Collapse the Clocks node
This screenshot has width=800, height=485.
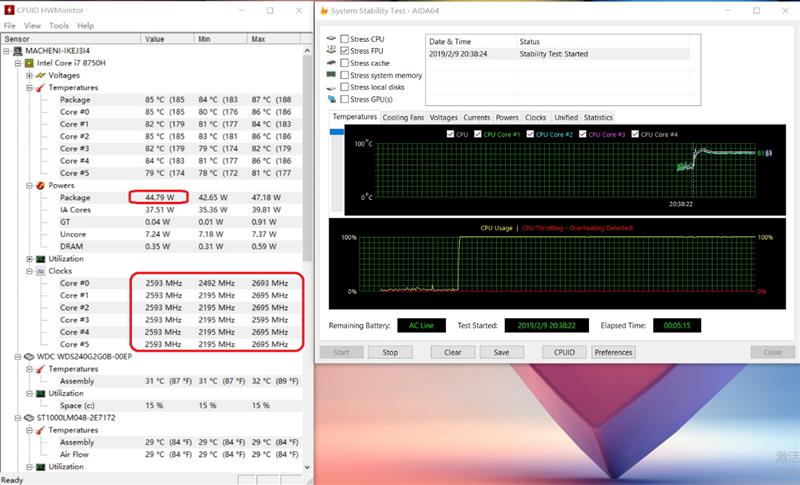coord(29,271)
